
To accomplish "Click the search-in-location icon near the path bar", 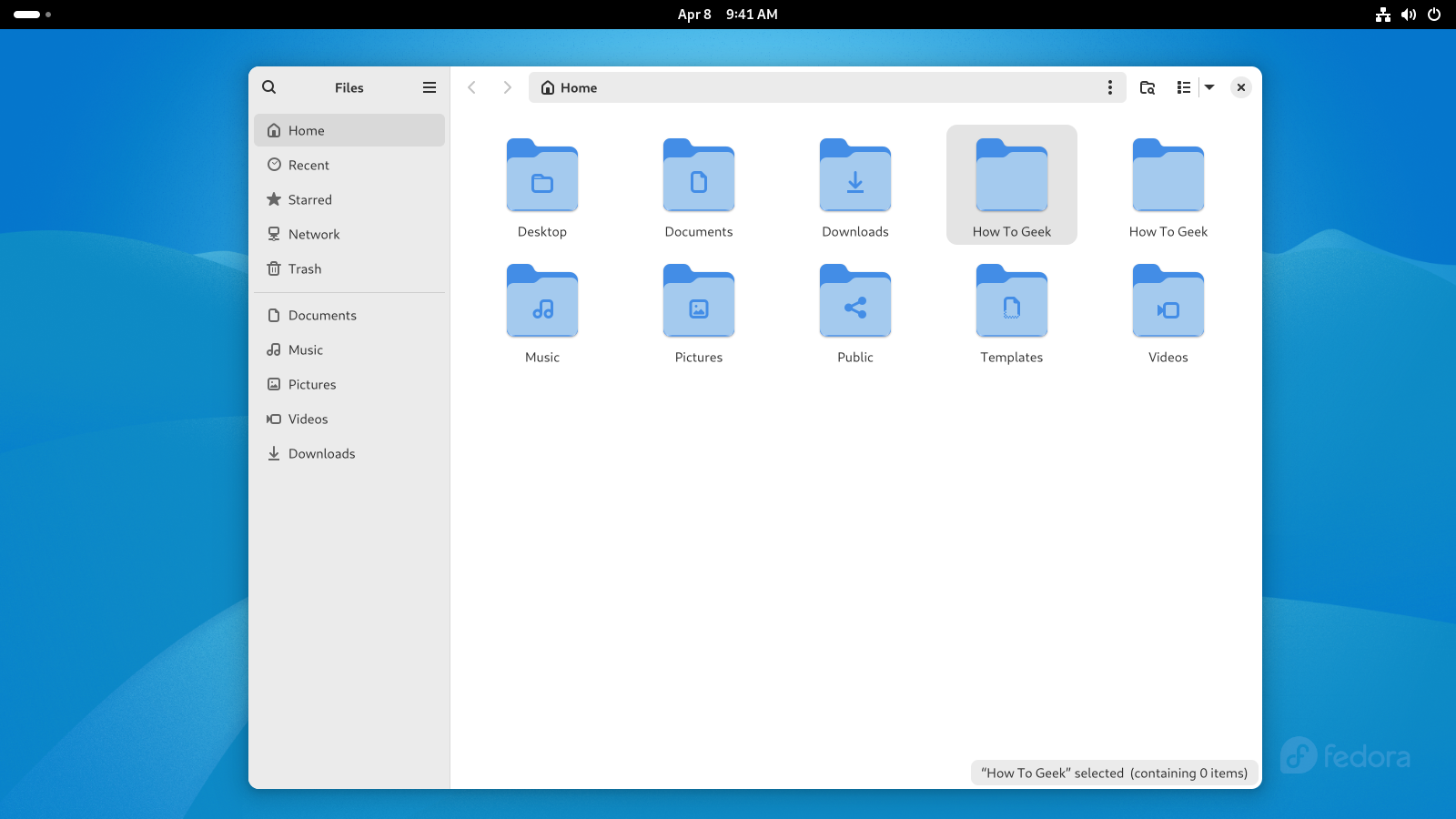I will (1148, 87).
